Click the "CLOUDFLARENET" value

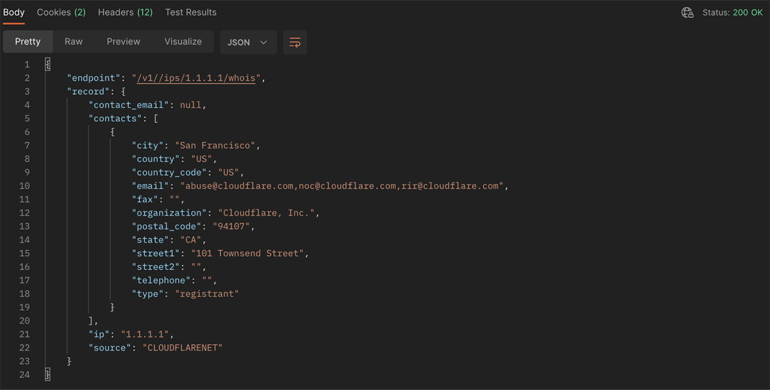tap(183, 347)
